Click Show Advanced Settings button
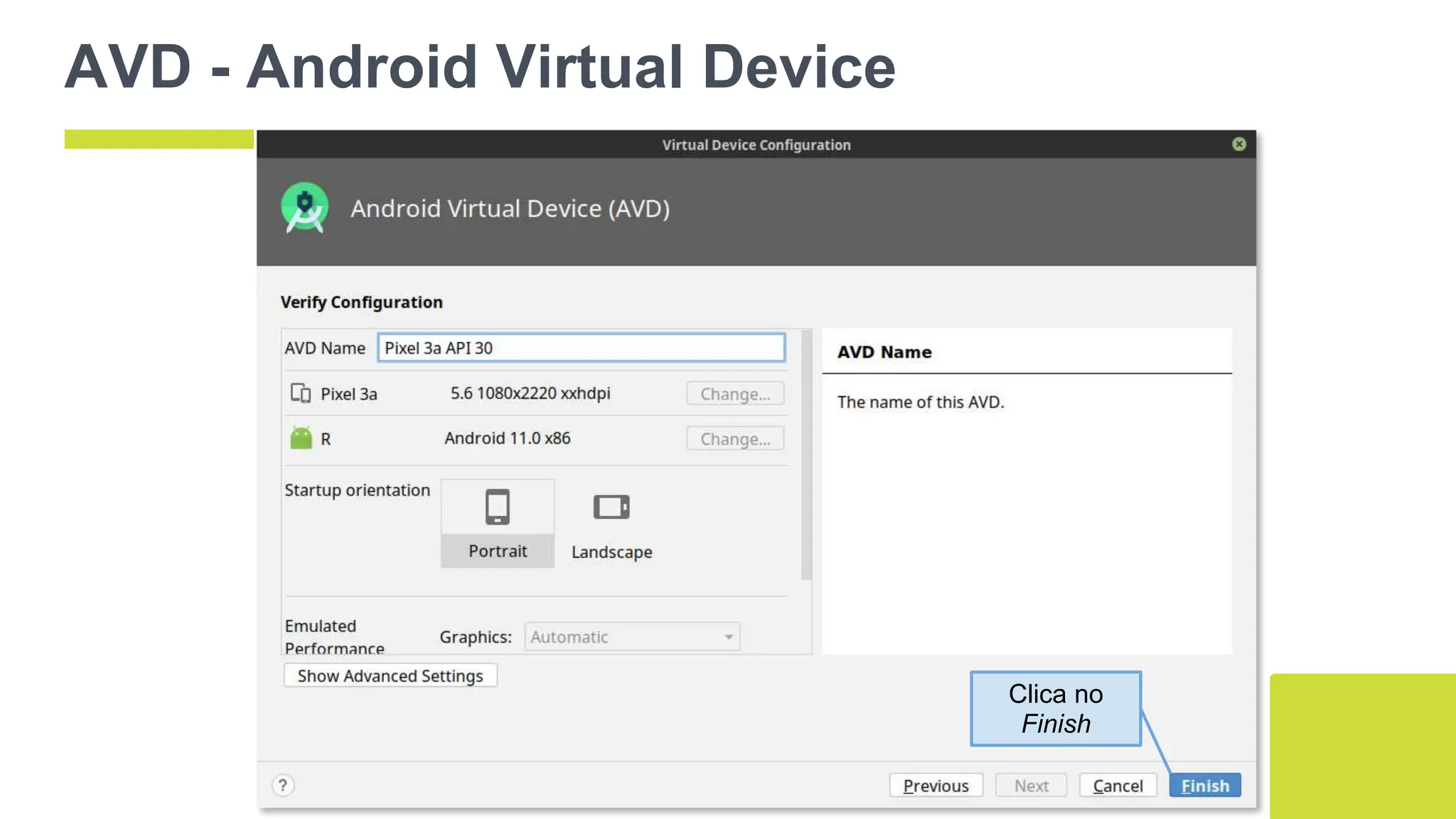This screenshot has height=819, width=1456. 390,675
